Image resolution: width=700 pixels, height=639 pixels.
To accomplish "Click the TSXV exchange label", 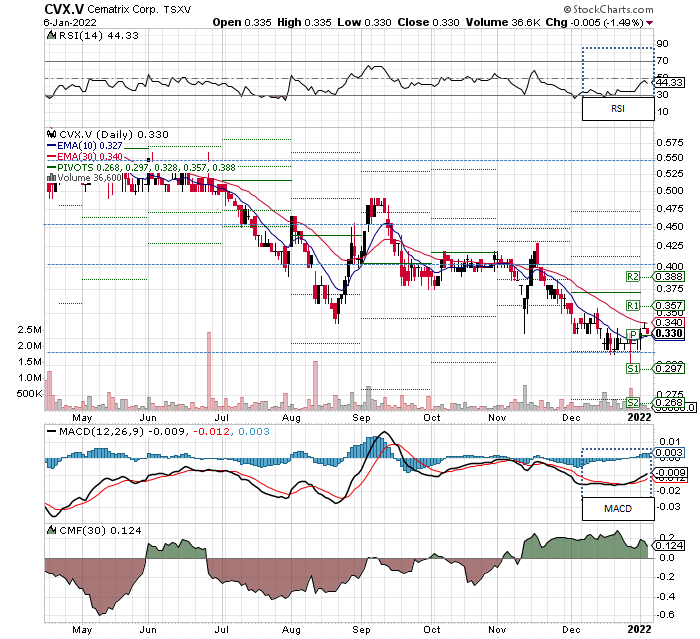I will [x=177, y=10].
